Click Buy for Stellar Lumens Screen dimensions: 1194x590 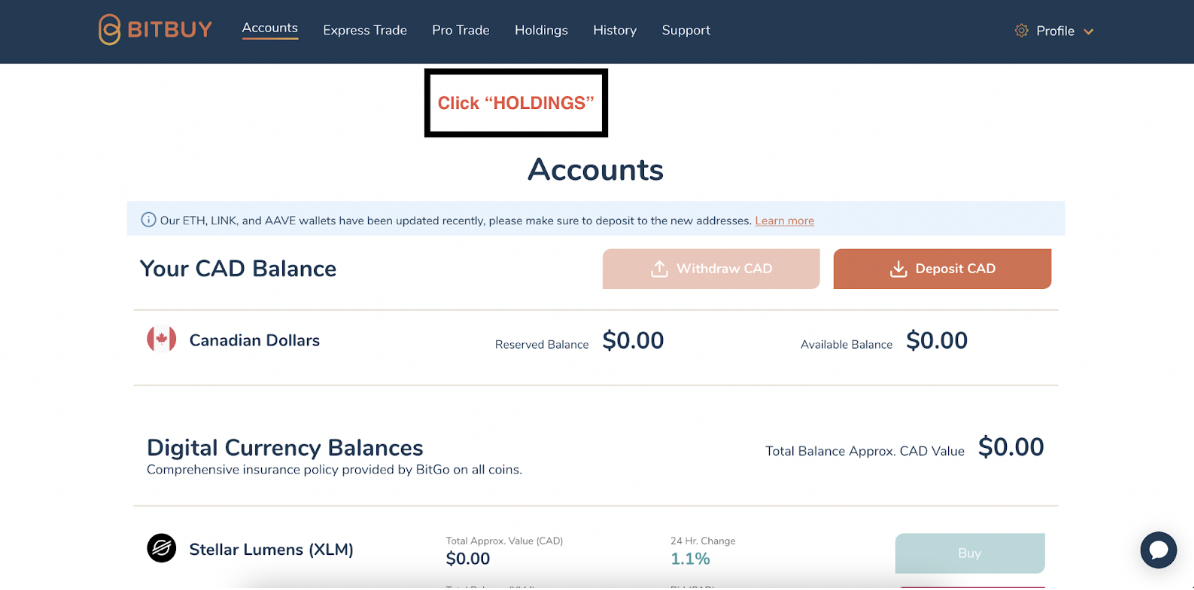pyautogui.click(x=969, y=553)
